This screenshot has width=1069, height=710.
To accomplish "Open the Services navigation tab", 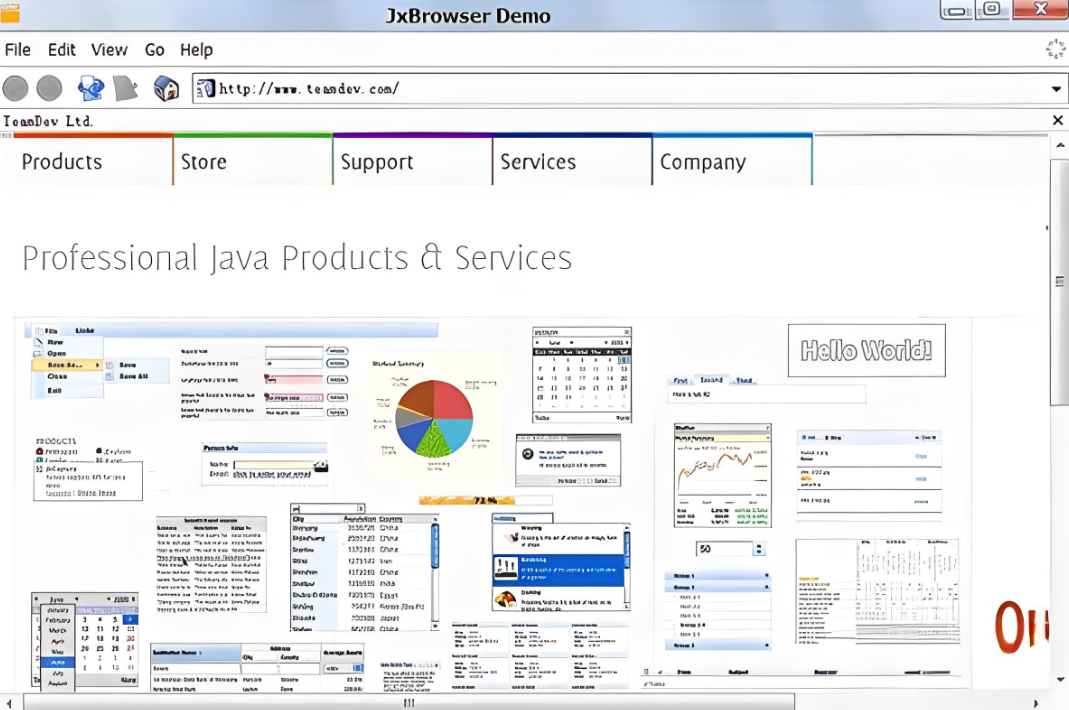I will [x=538, y=162].
